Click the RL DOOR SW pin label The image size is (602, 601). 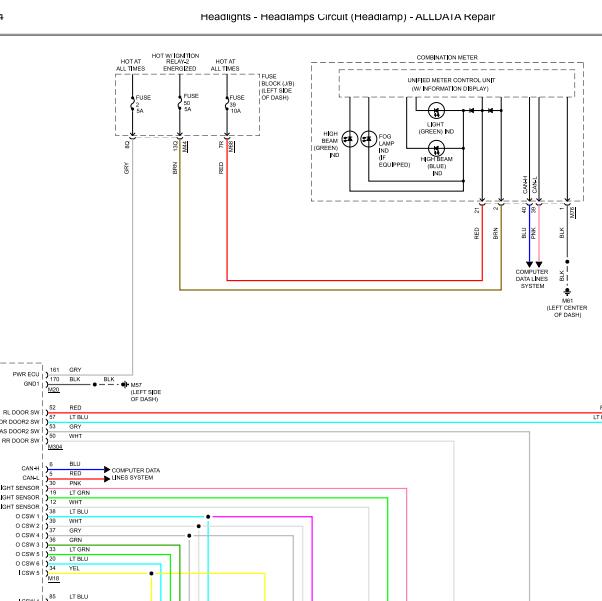(21, 412)
